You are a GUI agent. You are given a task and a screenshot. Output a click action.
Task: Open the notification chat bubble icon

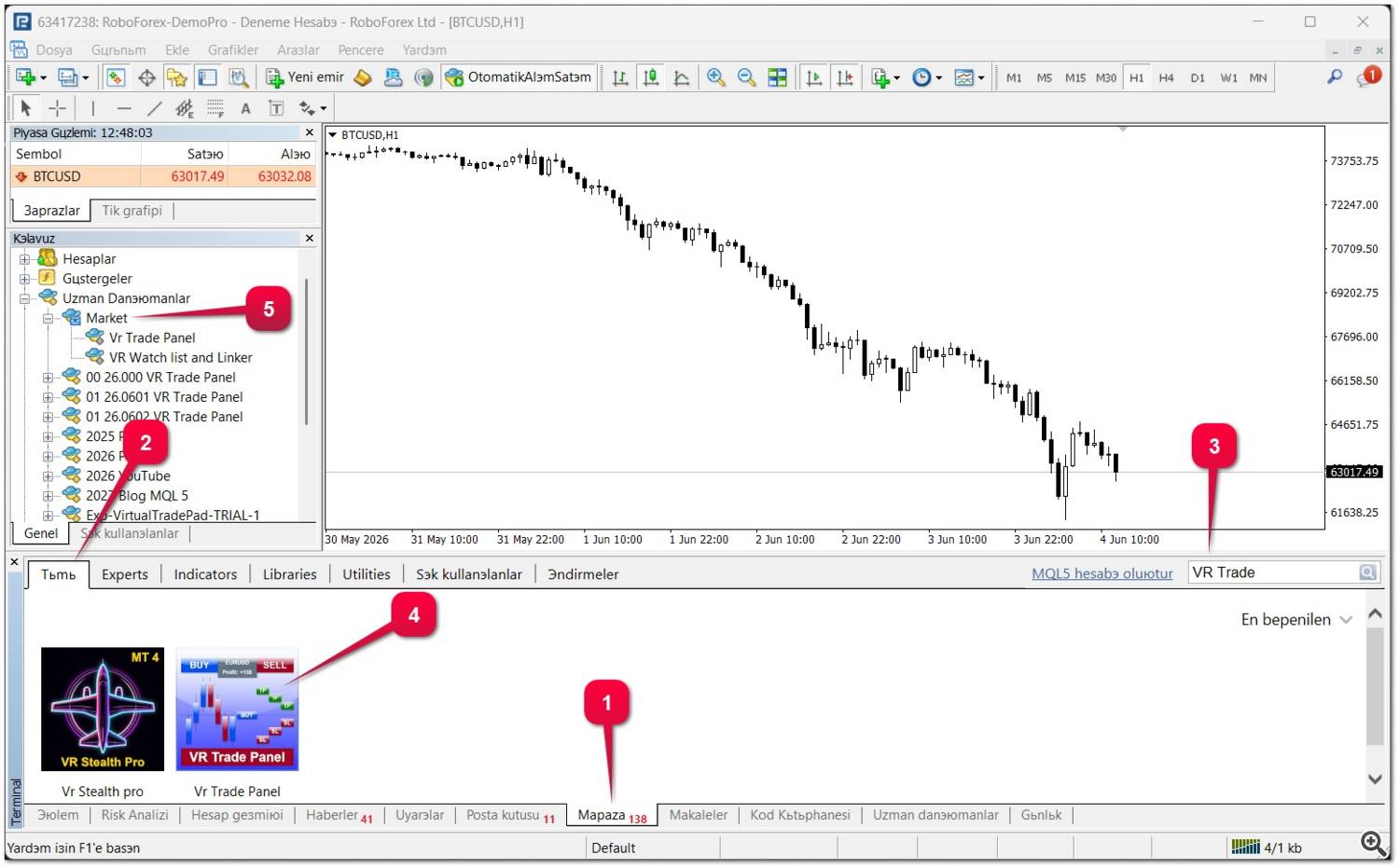(x=1368, y=76)
